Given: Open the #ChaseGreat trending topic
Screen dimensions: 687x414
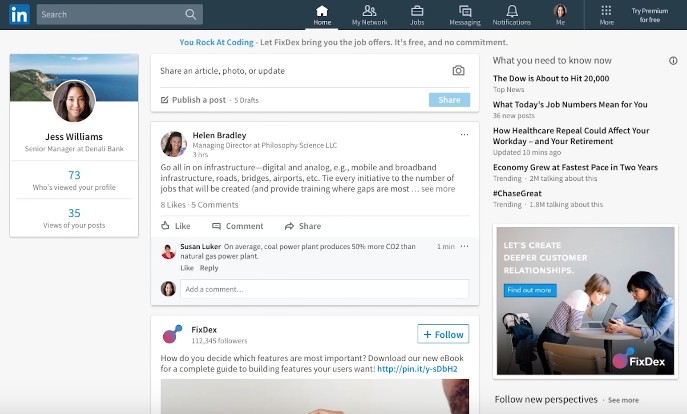Looking at the screenshot, I should 517,194.
